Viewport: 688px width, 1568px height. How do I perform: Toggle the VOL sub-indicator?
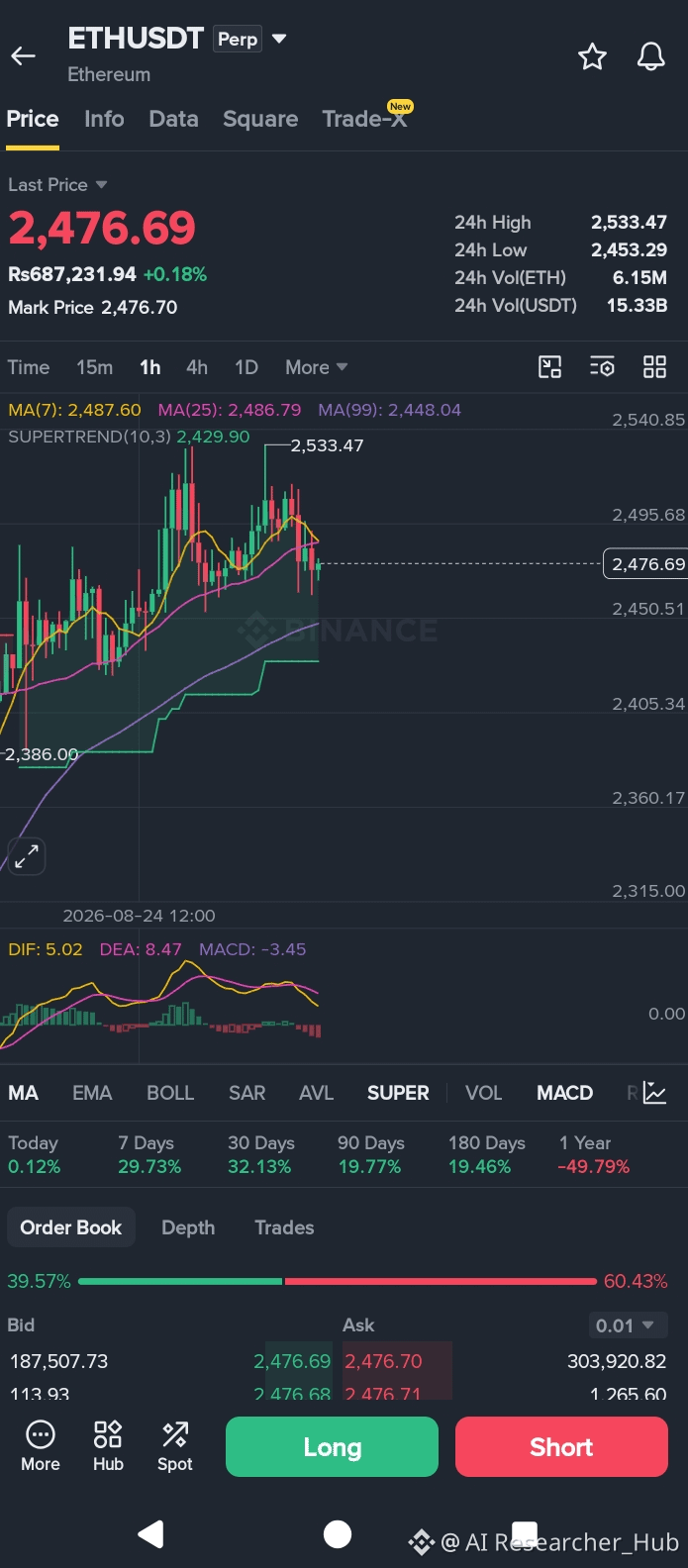click(484, 1093)
